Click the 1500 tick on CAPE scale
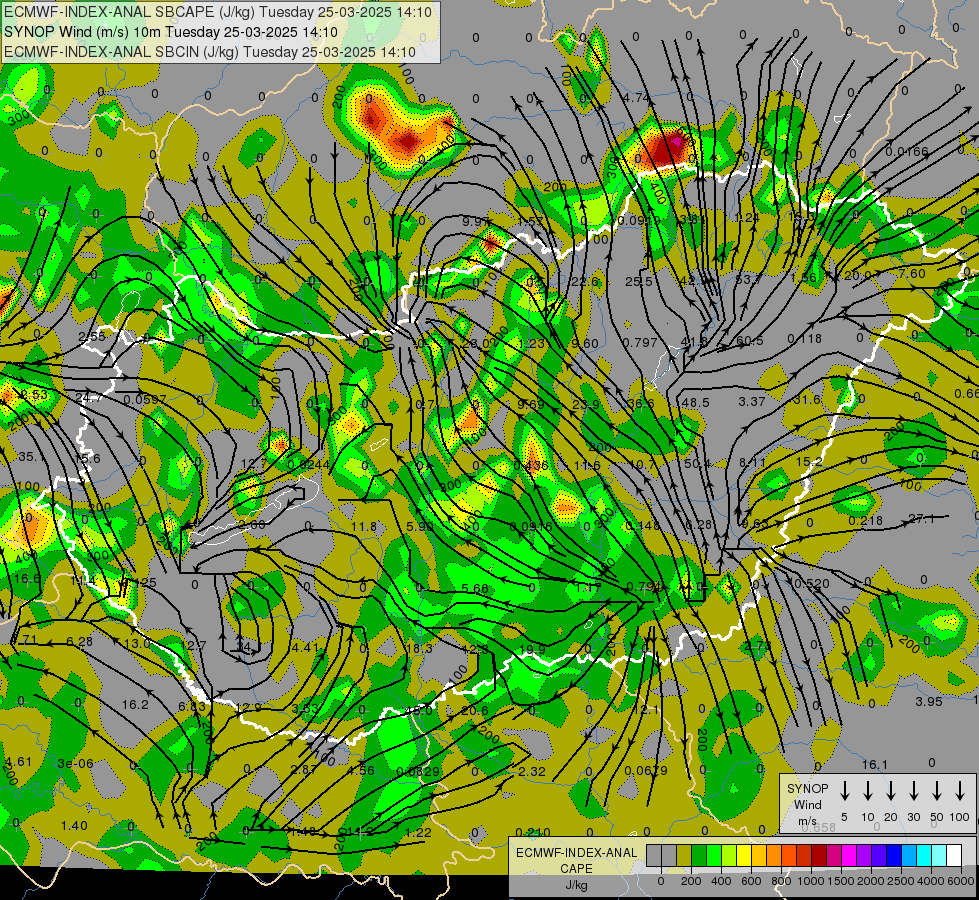This screenshot has width=979, height=900. point(840,881)
